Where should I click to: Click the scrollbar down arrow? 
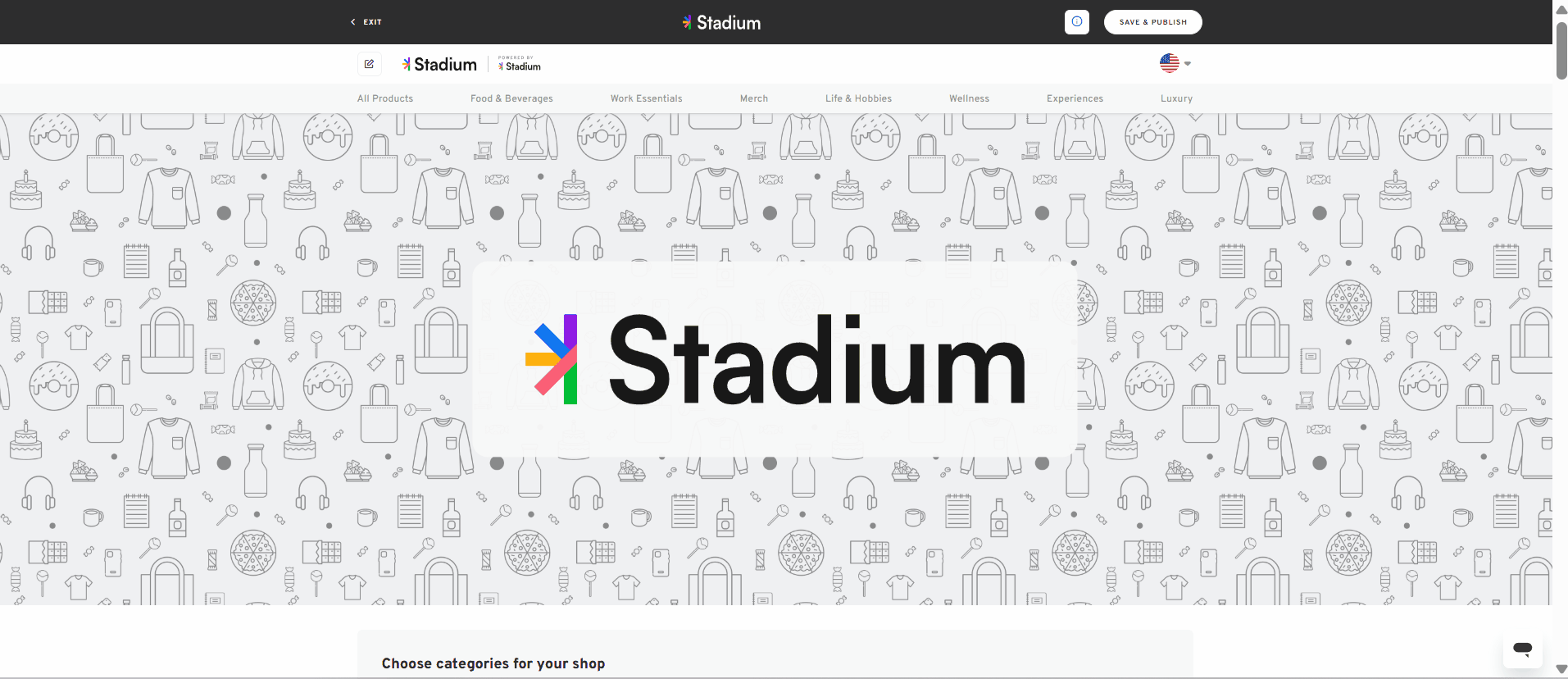pos(1561,670)
